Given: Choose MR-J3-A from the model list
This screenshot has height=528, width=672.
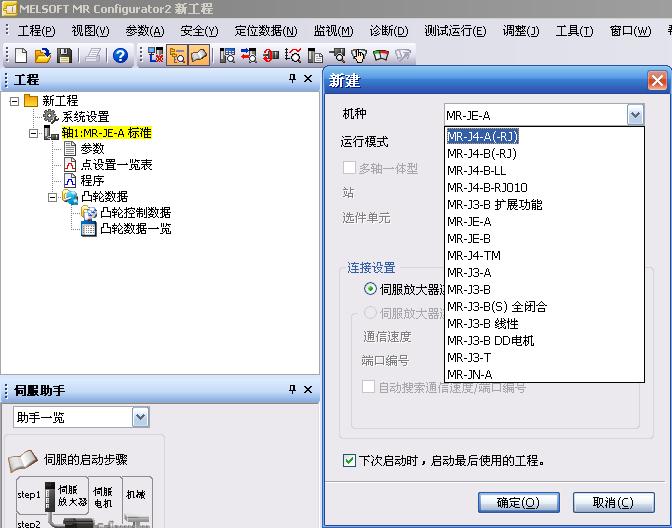Looking at the screenshot, I should [544, 273].
